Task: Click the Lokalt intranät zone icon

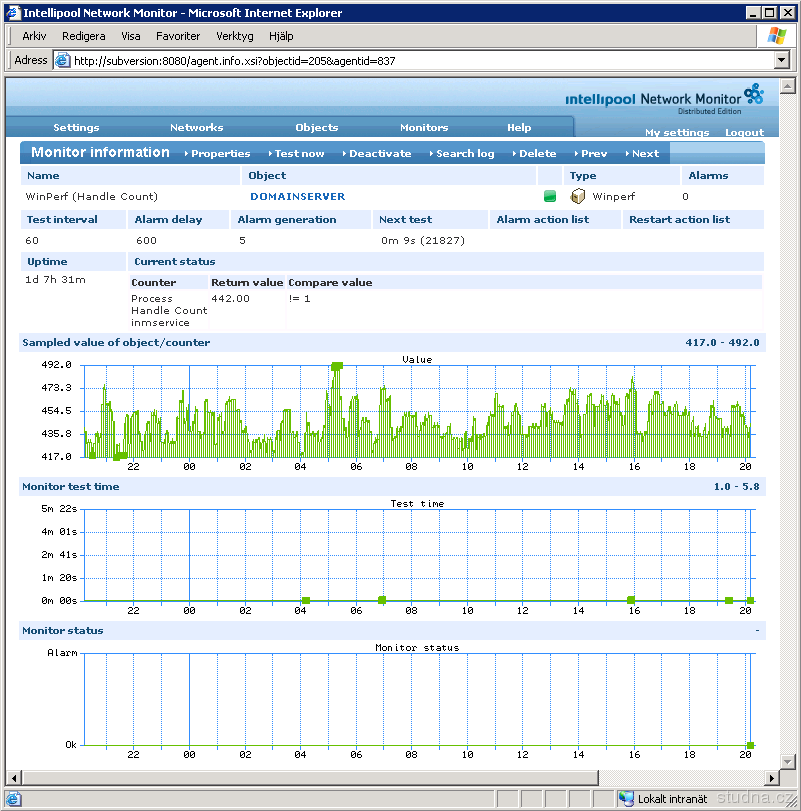Action: [626, 799]
